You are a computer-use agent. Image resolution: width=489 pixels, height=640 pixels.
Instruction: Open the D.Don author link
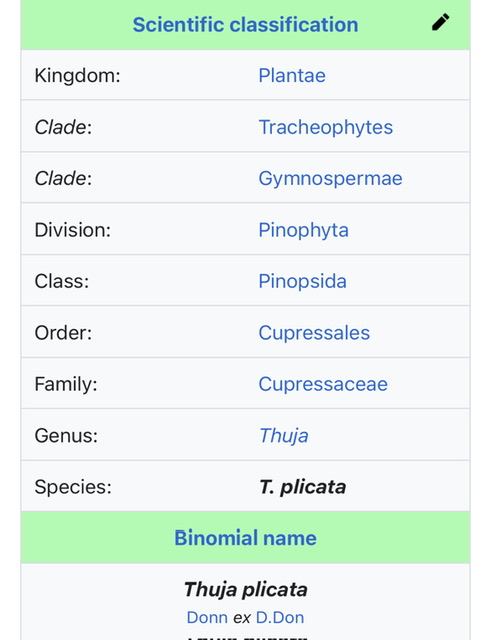[x=280, y=618]
